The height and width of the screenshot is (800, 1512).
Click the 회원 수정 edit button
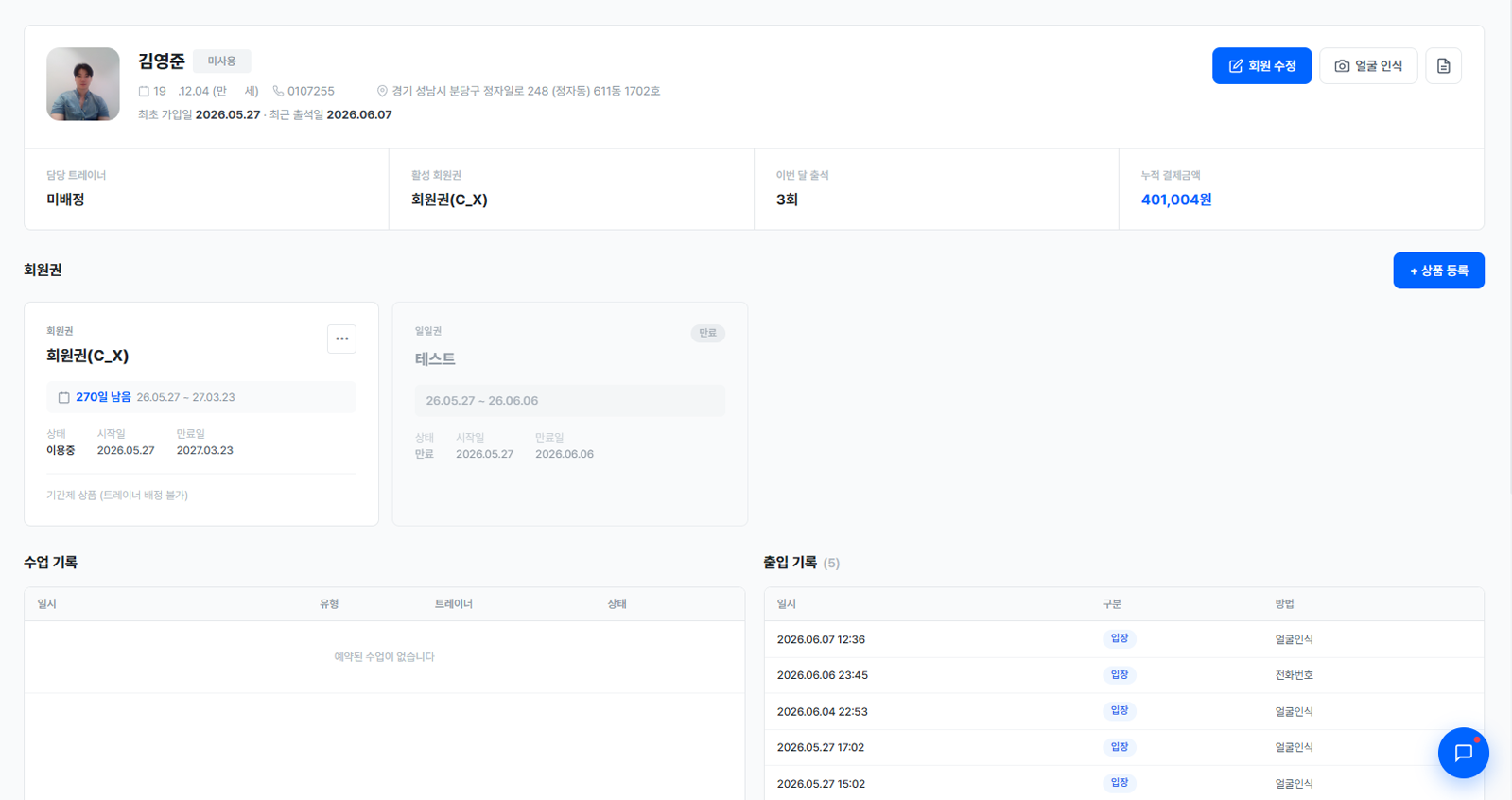pyautogui.click(x=1261, y=66)
